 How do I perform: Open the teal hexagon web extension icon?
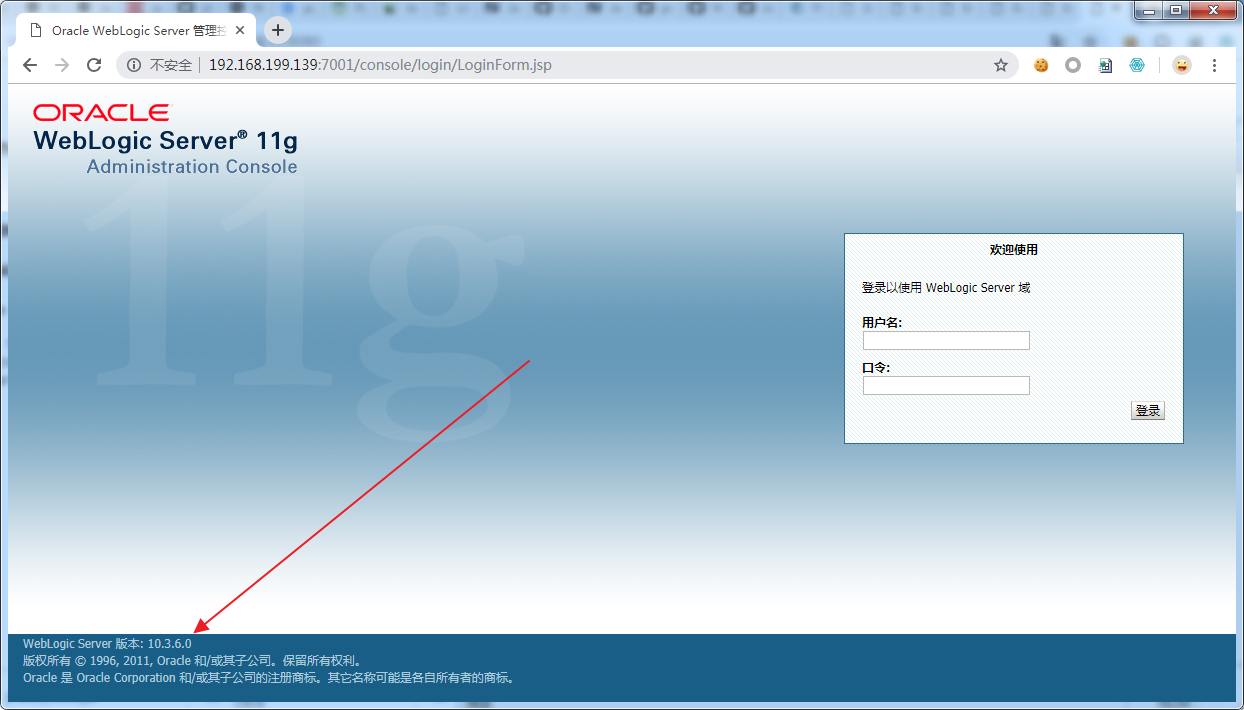tap(1137, 65)
